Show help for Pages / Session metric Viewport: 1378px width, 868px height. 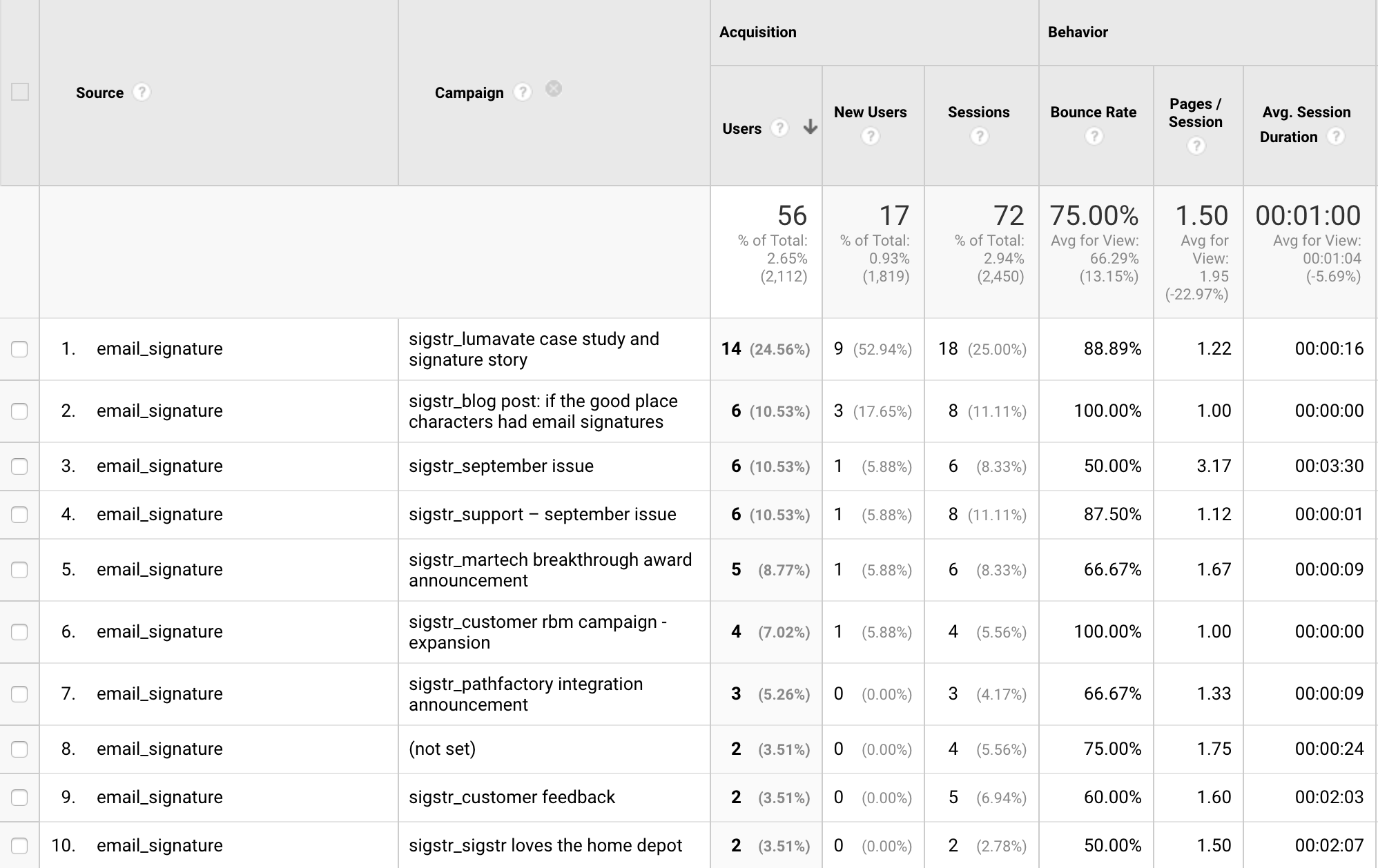coord(1196,146)
